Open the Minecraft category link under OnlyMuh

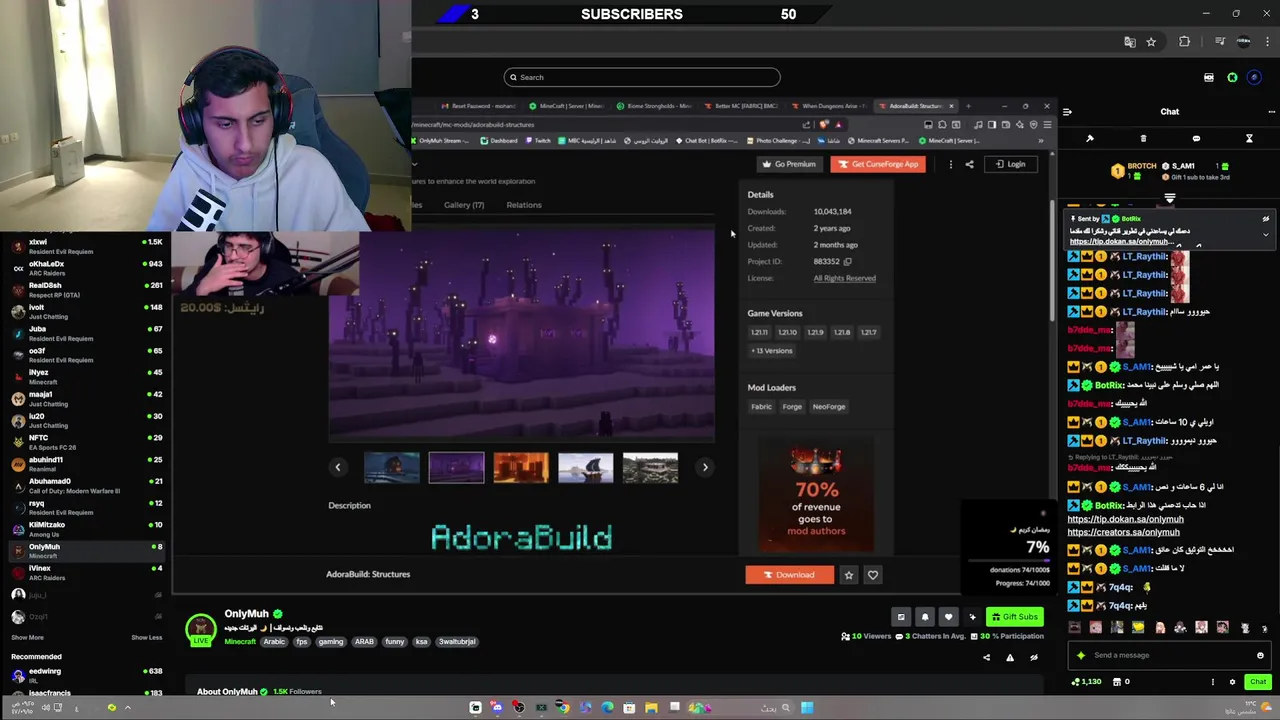[x=240, y=642]
